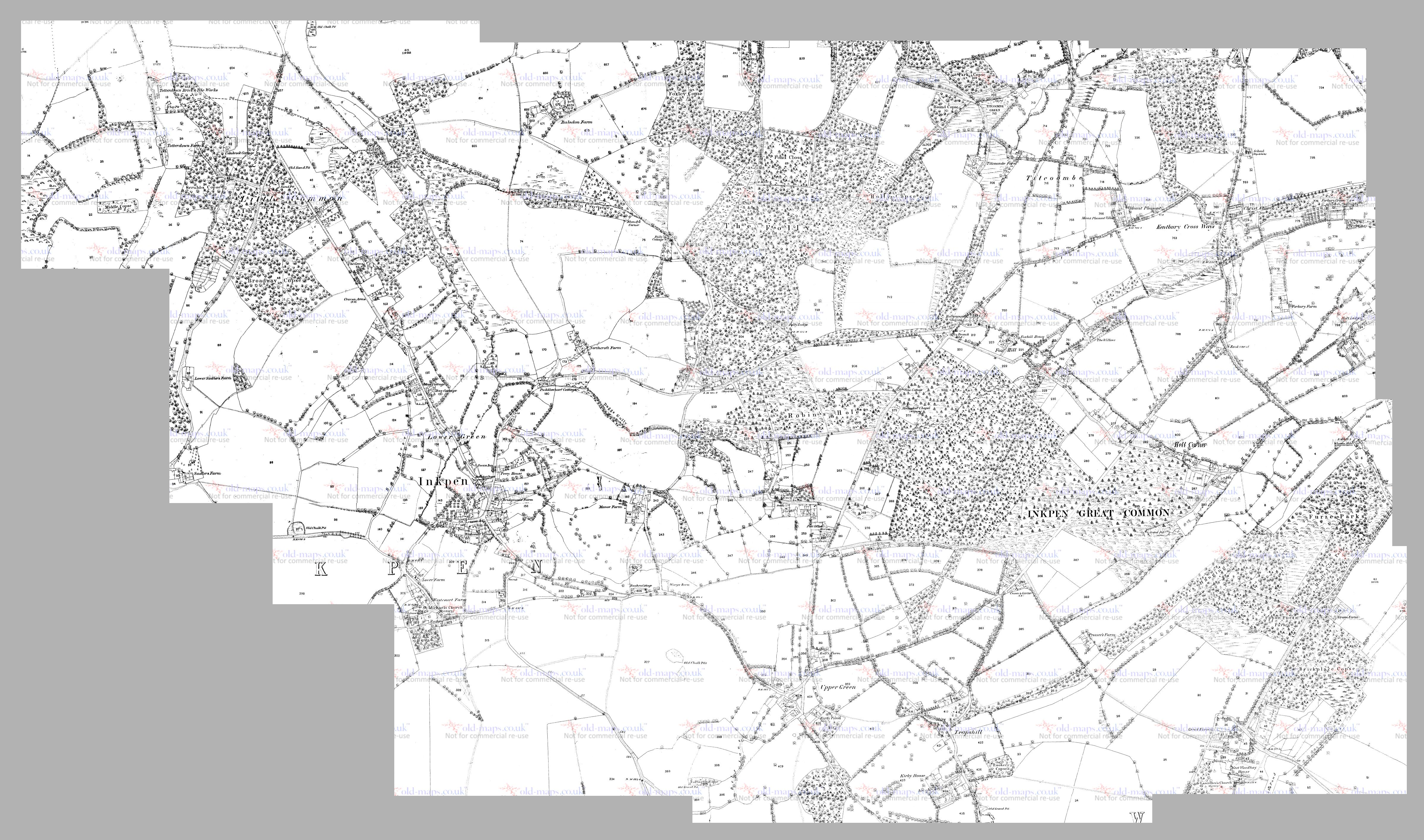Select the Lower Sadlers Farm label

[x=213, y=378]
